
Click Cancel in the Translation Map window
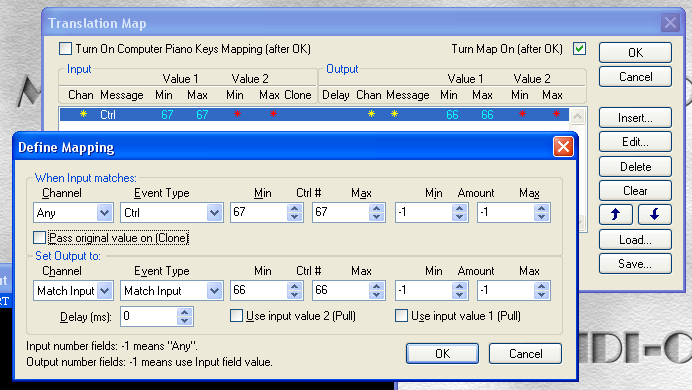tap(636, 77)
